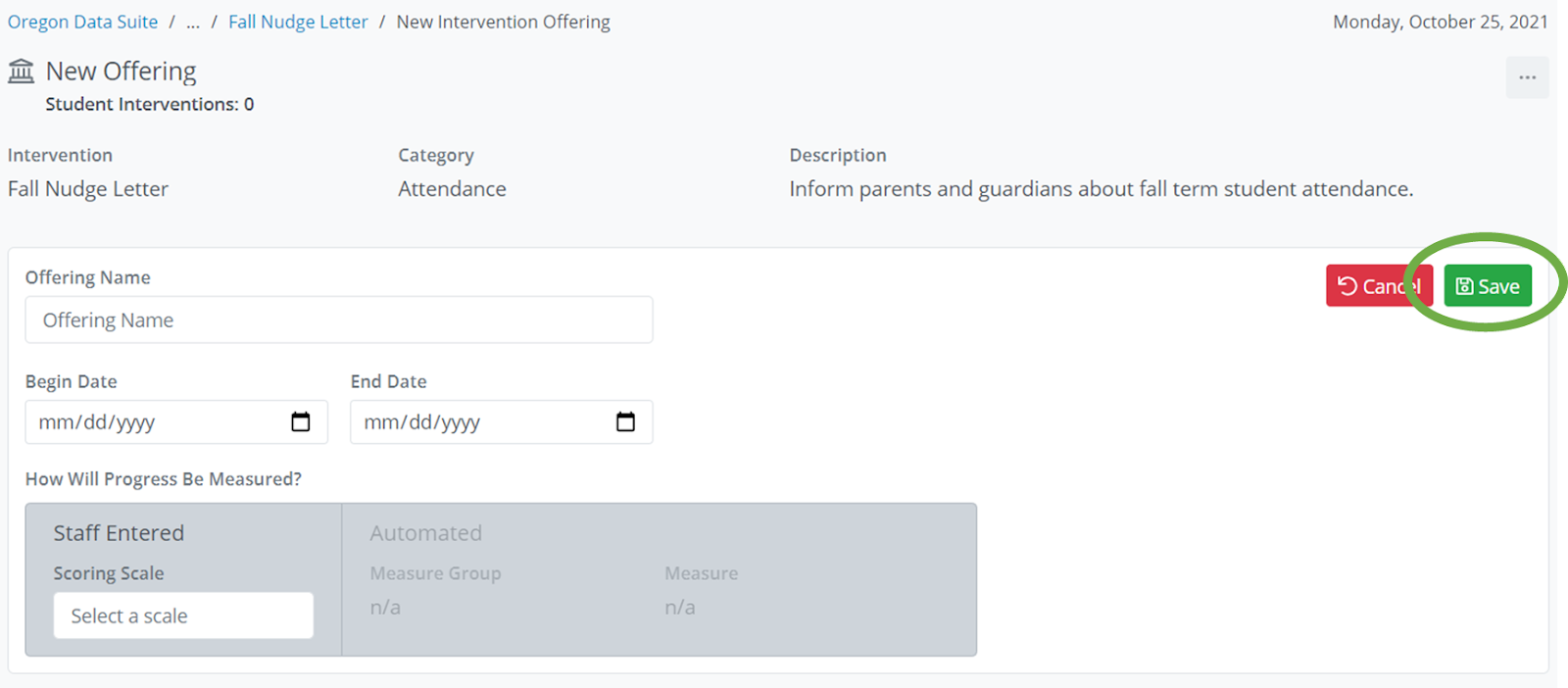Open the Begin Date calendar picker icon
Viewport: 1568px width, 688px height.
point(301,422)
